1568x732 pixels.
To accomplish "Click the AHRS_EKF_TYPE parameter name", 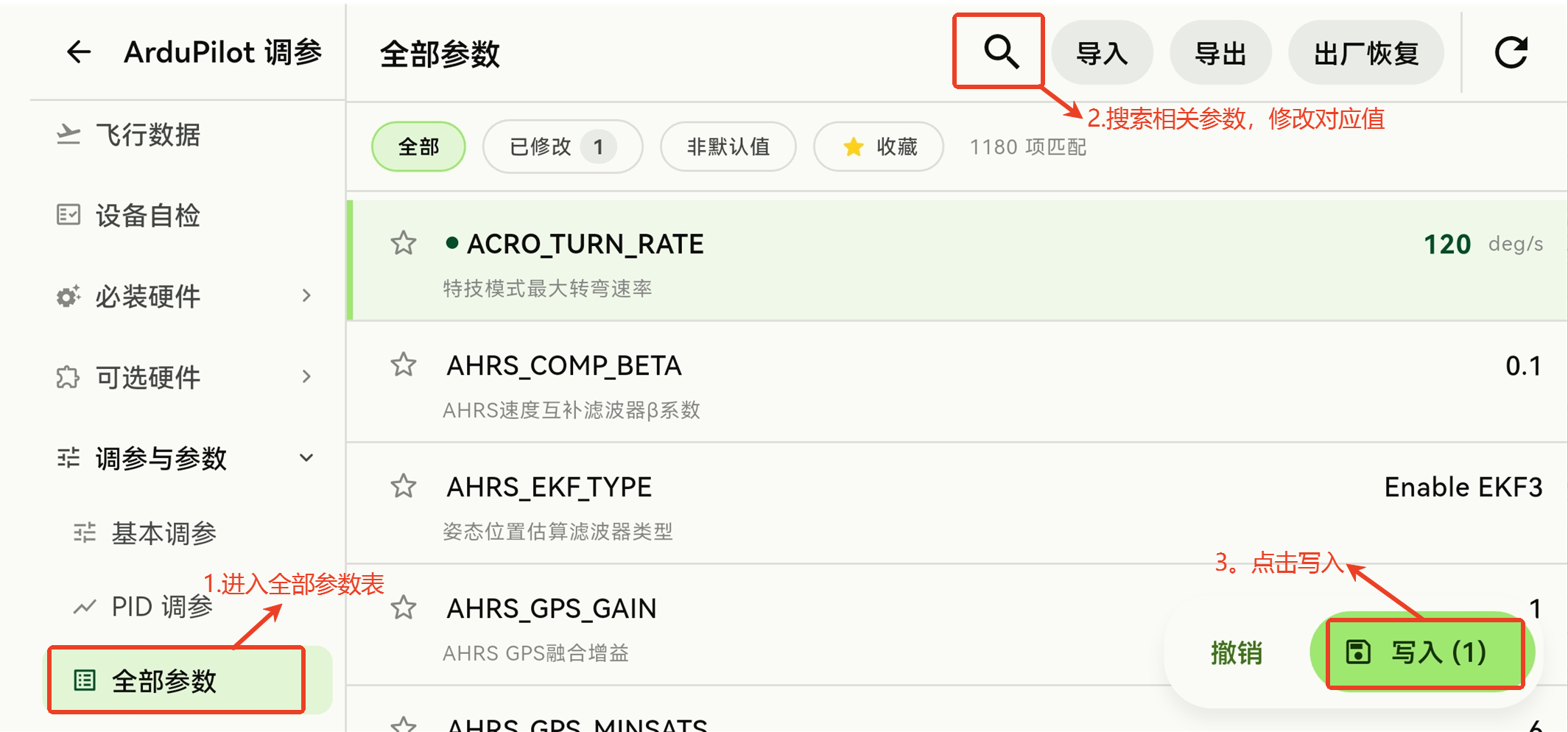I will pos(549,488).
